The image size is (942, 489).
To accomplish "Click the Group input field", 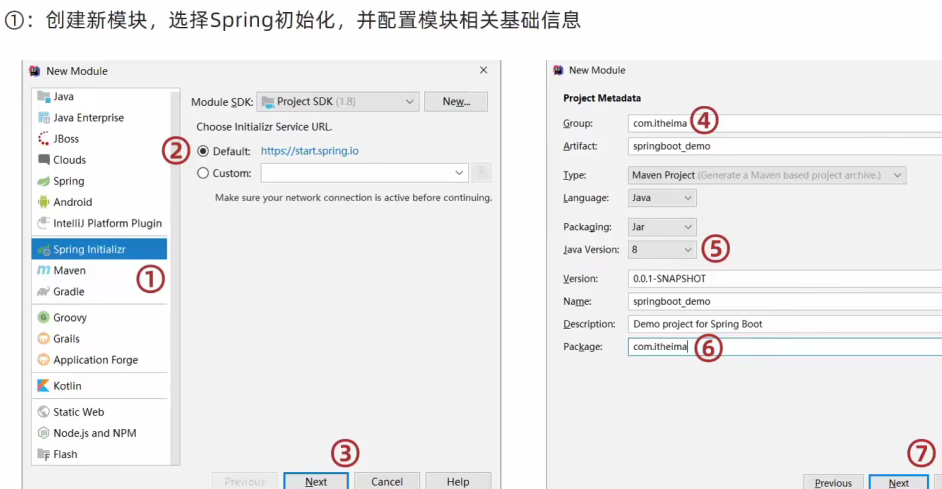I will (785, 123).
